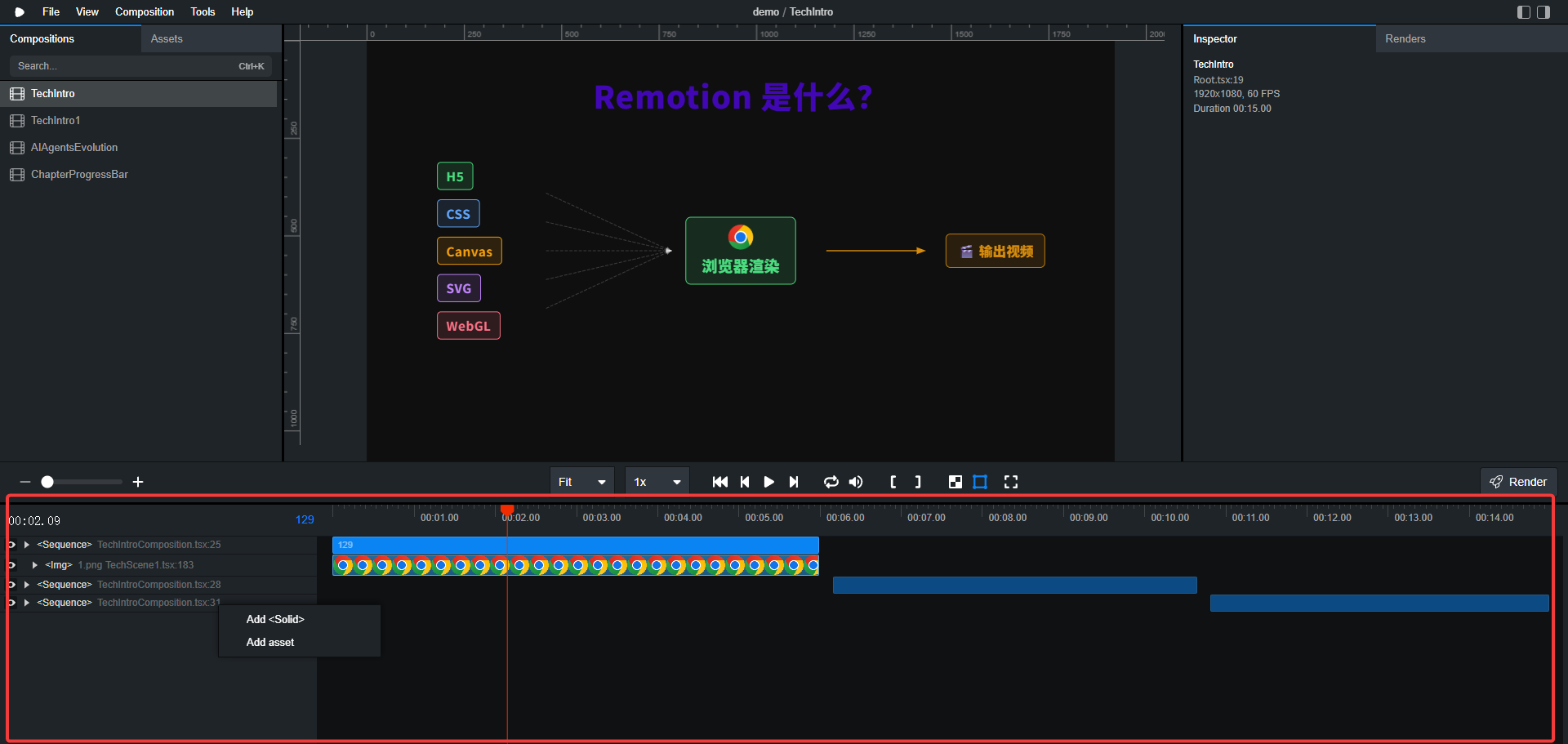Set out-point marker with right bracket icon
The width and height of the screenshot is (1568, 744).
[918, 482]
